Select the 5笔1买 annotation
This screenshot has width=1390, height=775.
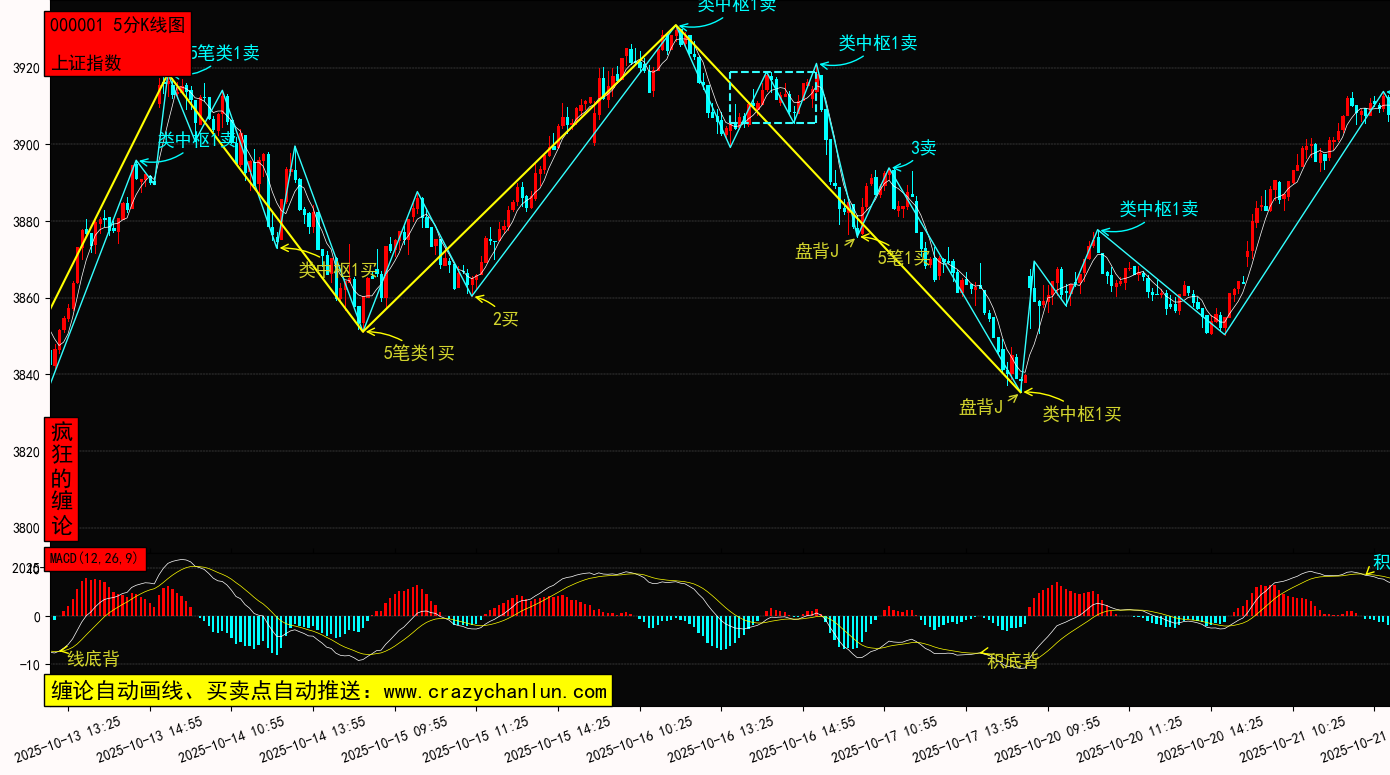tap(903, 258)
